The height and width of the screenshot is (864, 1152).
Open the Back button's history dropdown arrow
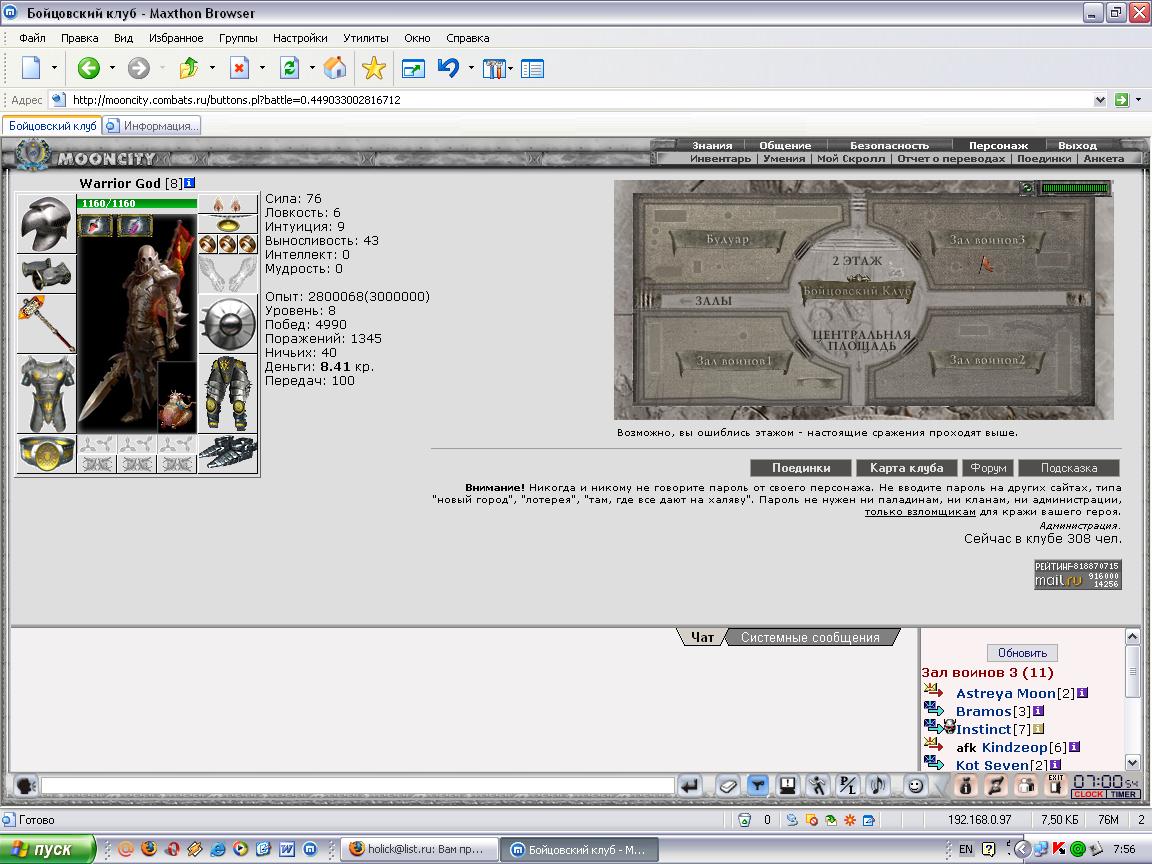(112, 68)
